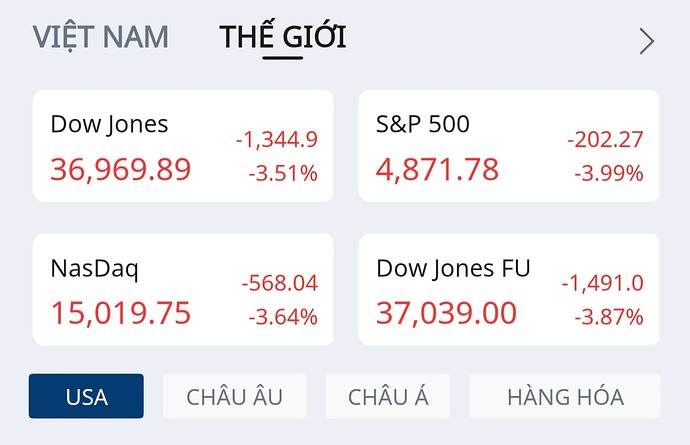Show CHÂU ÂU markets
Image resolution: width=690 pixels, height=445 pixels.
click(234, 396)
